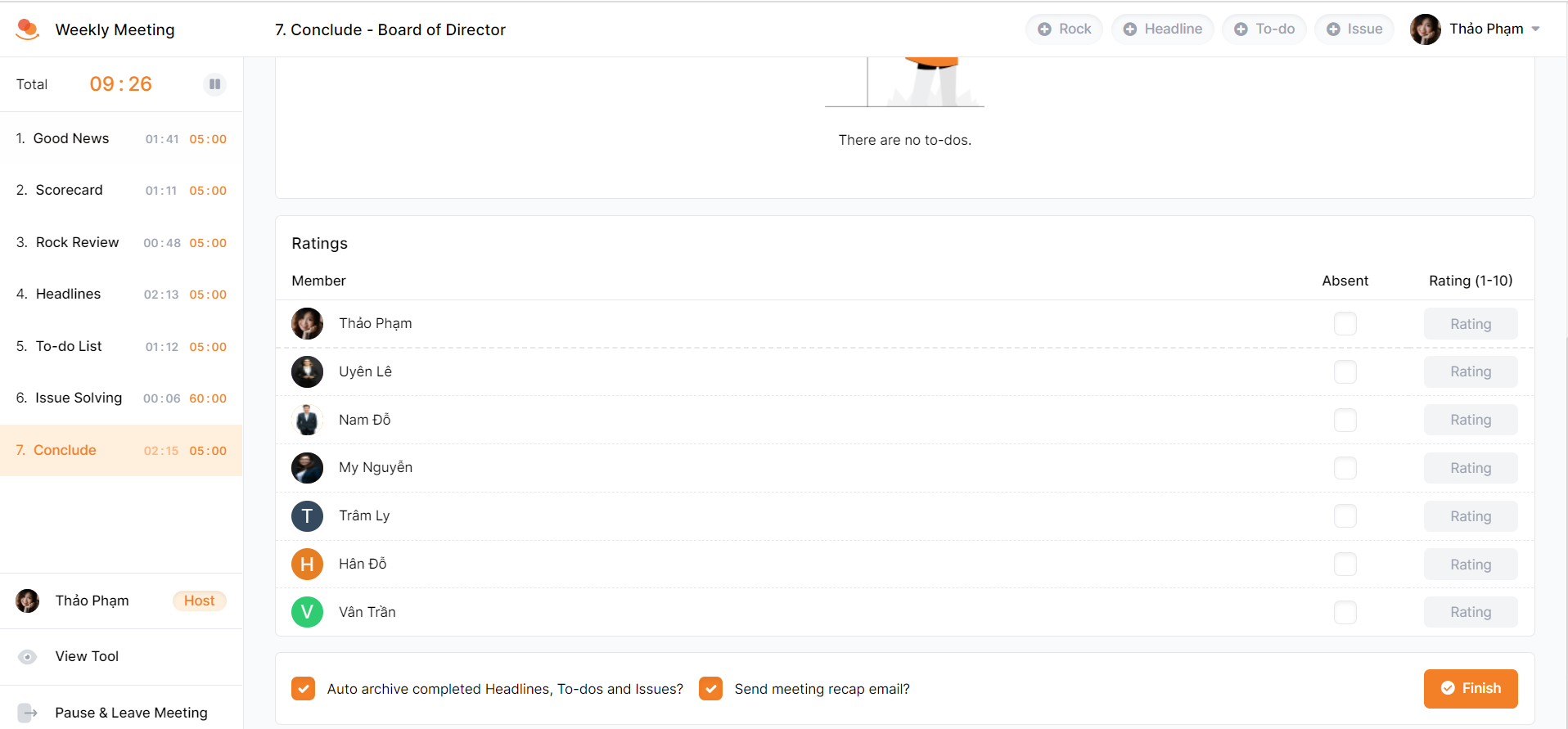Enter rating for Uyên Lê
The height and width of the screenshot is (729, 1568).
(1470, 372)
